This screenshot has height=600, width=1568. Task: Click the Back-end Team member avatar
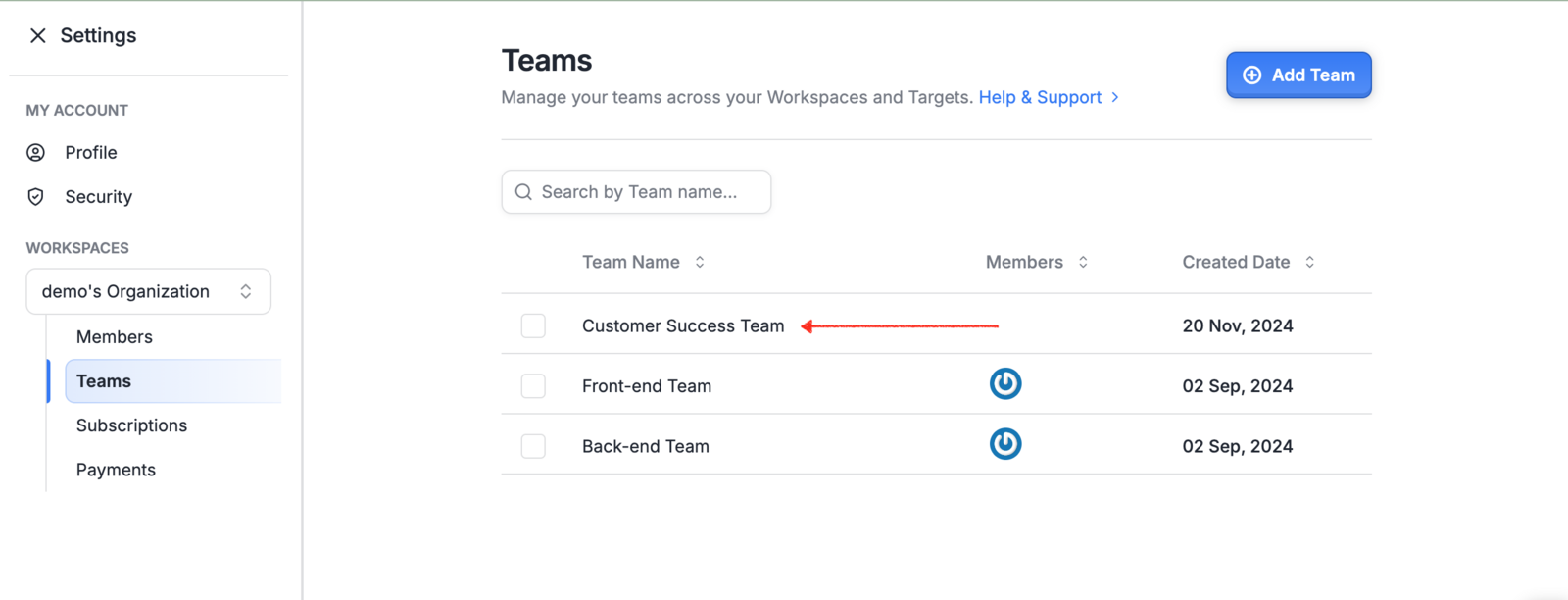click(1005, 444)
